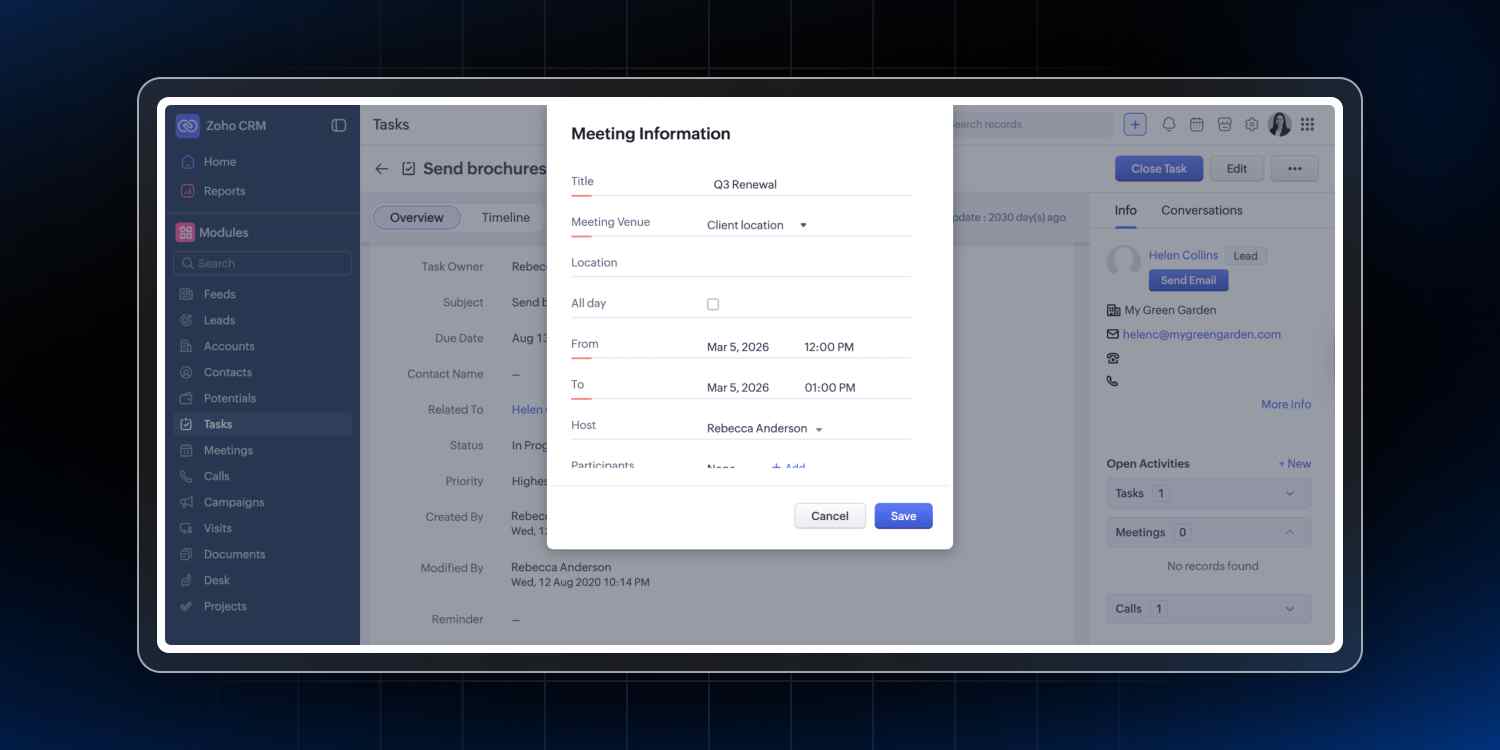1500x750 pixels.
Task: Open the Meetings module from sidebar
Action: 228,450
